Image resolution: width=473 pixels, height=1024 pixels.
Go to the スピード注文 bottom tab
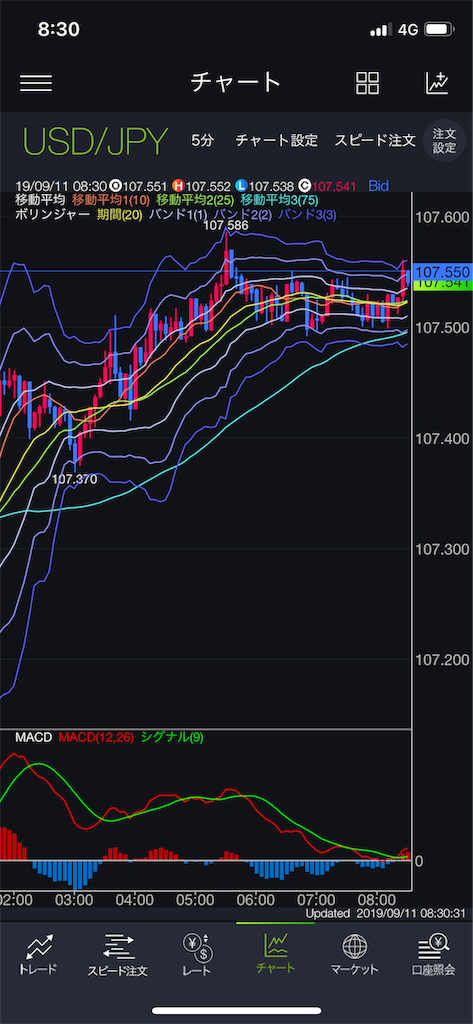coord(118,955)
